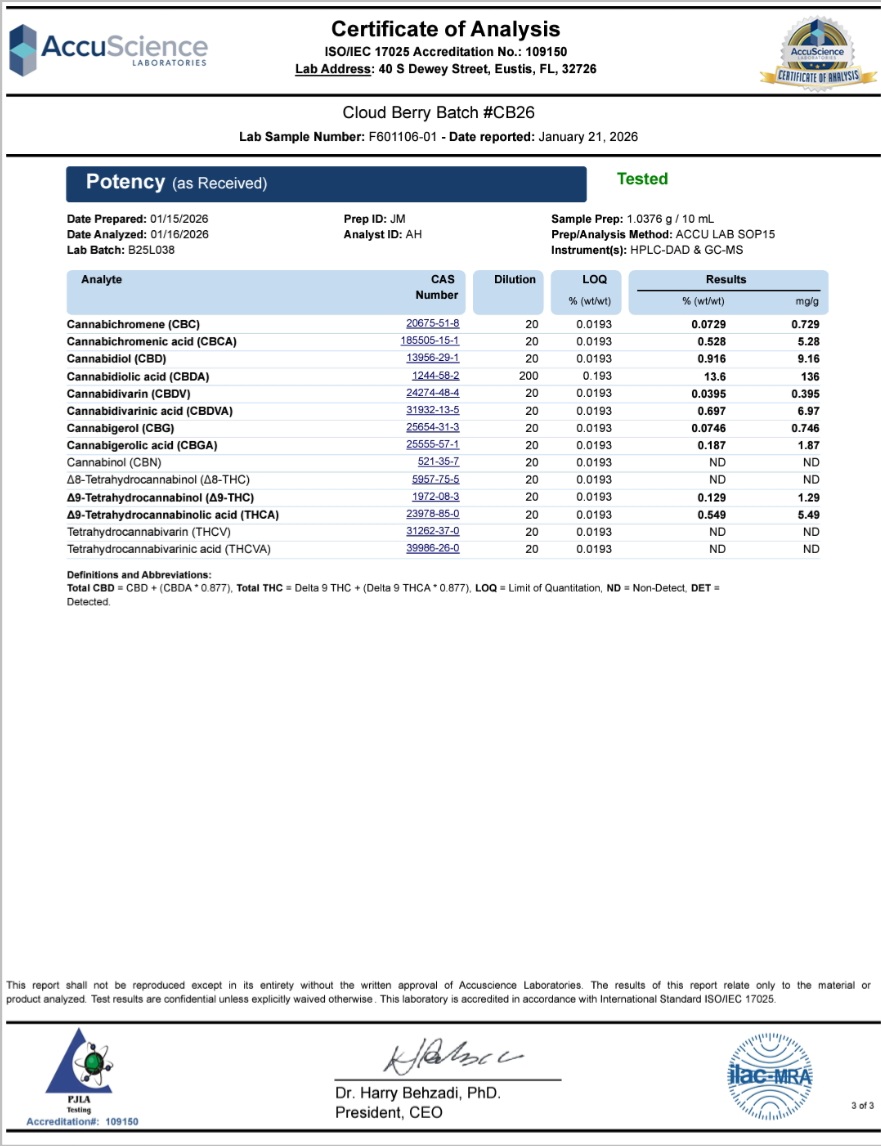Click Date Prepared 01/15/2026
Image resolution: width=881 pixels, height=1146 pixels.
[x=137, y=219]
